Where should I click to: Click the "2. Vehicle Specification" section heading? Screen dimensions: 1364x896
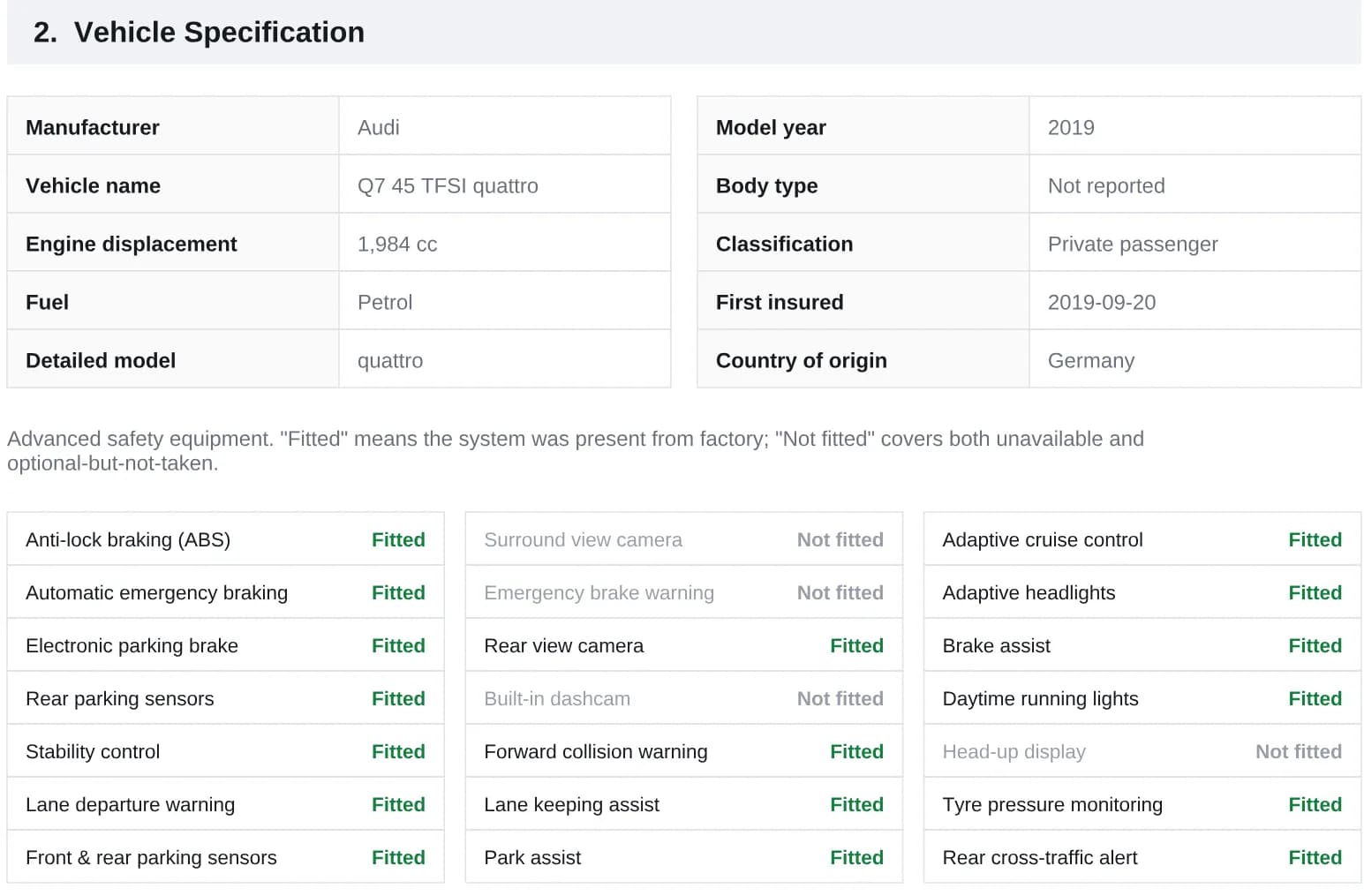click(x=199, y=32)
